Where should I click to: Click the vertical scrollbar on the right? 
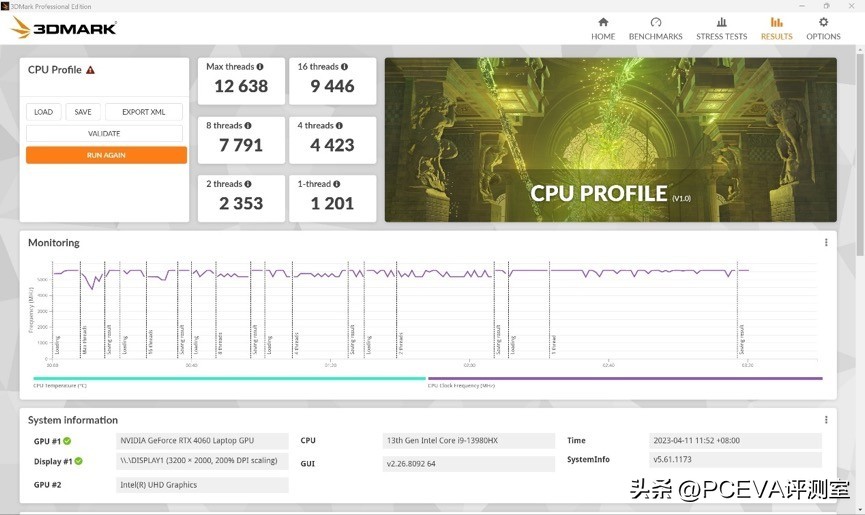[x=859, y=154]
